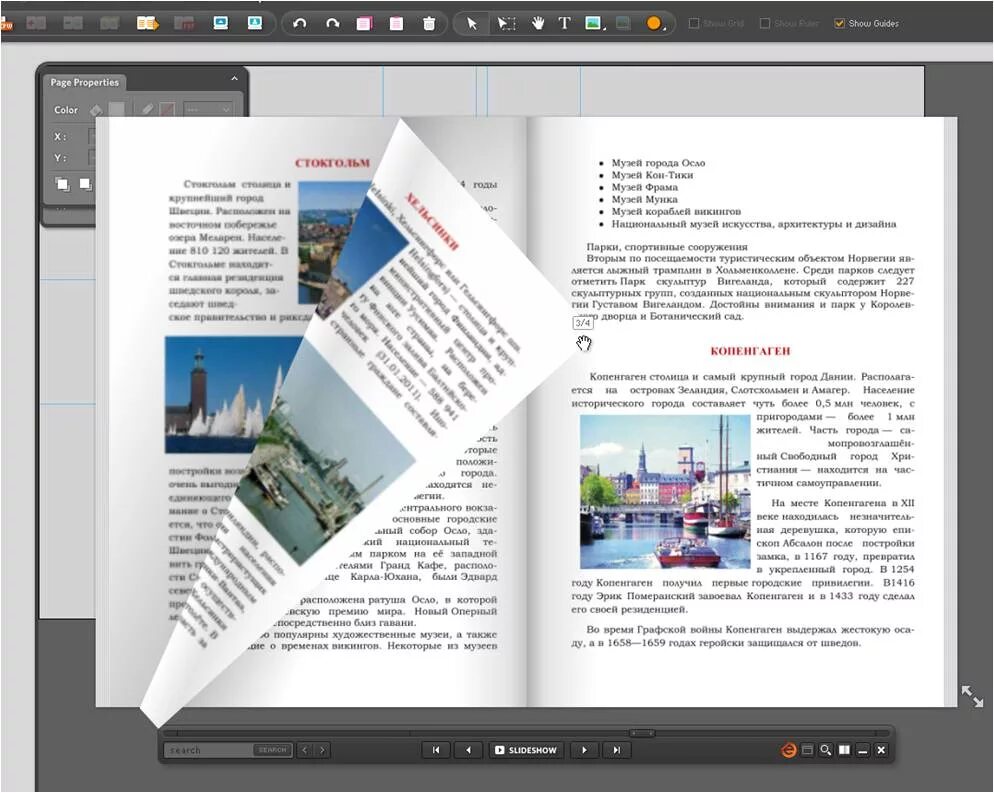Select the Text tool
The width and height of the screenshot is (994, 793).
point(564,23)
